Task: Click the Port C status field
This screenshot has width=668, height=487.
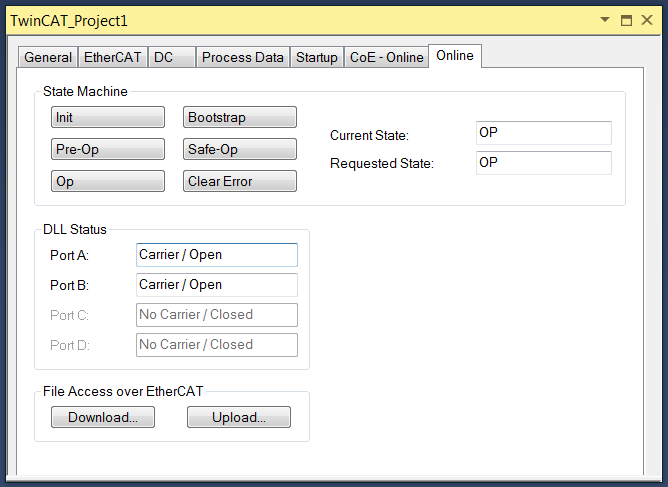Action: (217, 315)
